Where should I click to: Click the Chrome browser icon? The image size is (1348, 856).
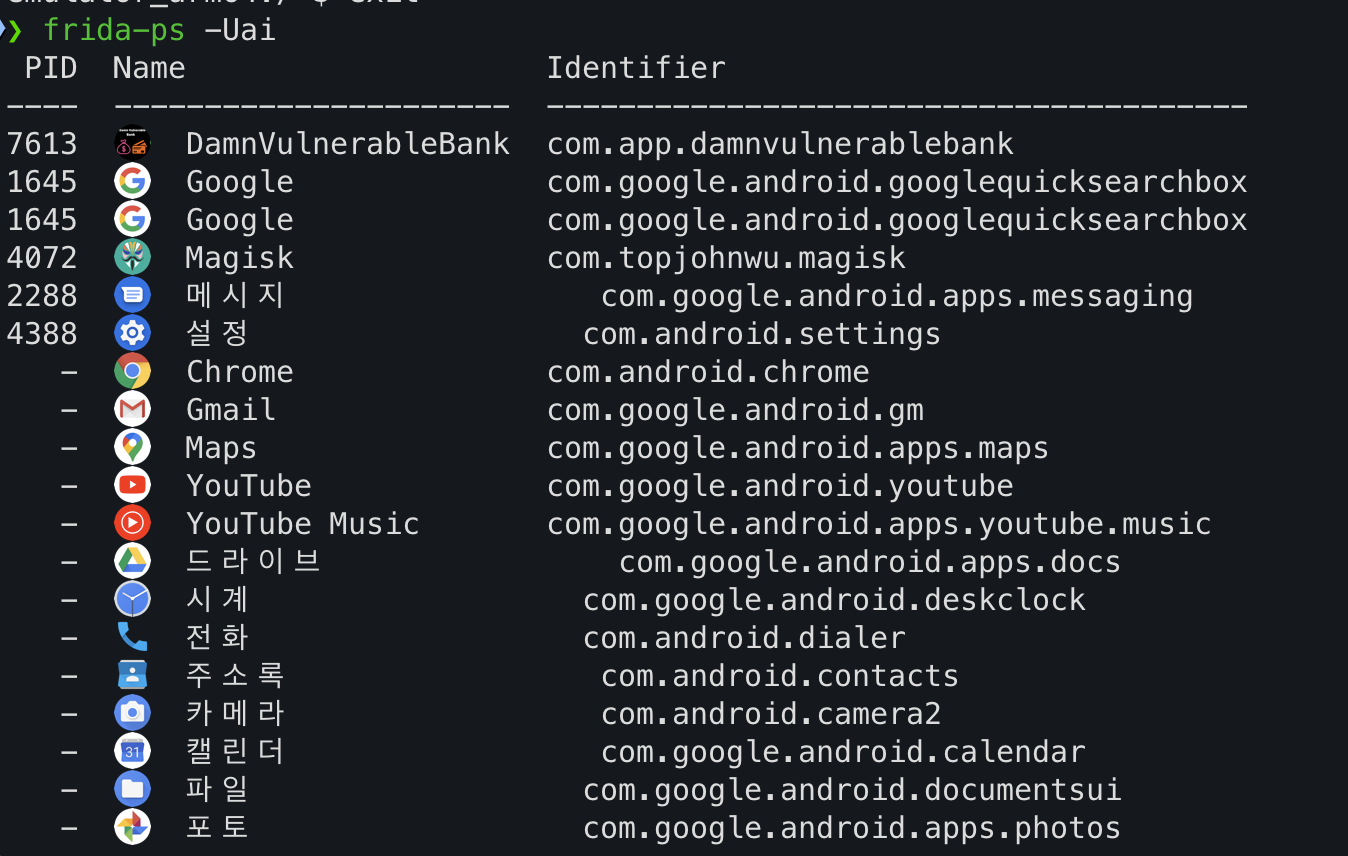[x=132, y=372]
